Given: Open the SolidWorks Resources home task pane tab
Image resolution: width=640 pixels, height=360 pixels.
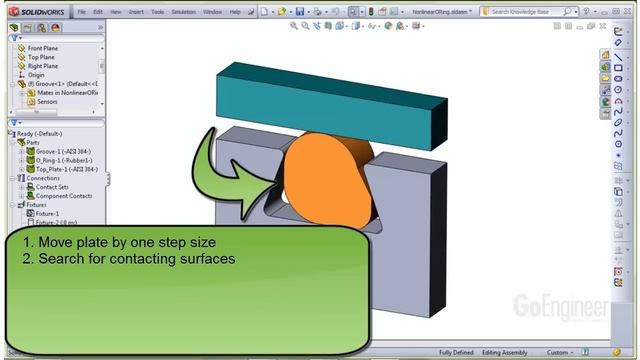Looking at the screenshot, I should click(605, 54).
